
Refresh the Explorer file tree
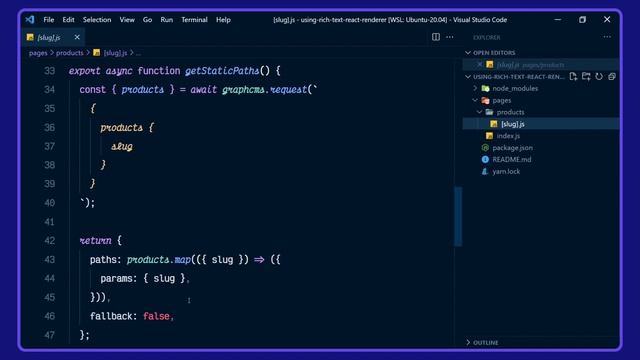pos(599,76)
